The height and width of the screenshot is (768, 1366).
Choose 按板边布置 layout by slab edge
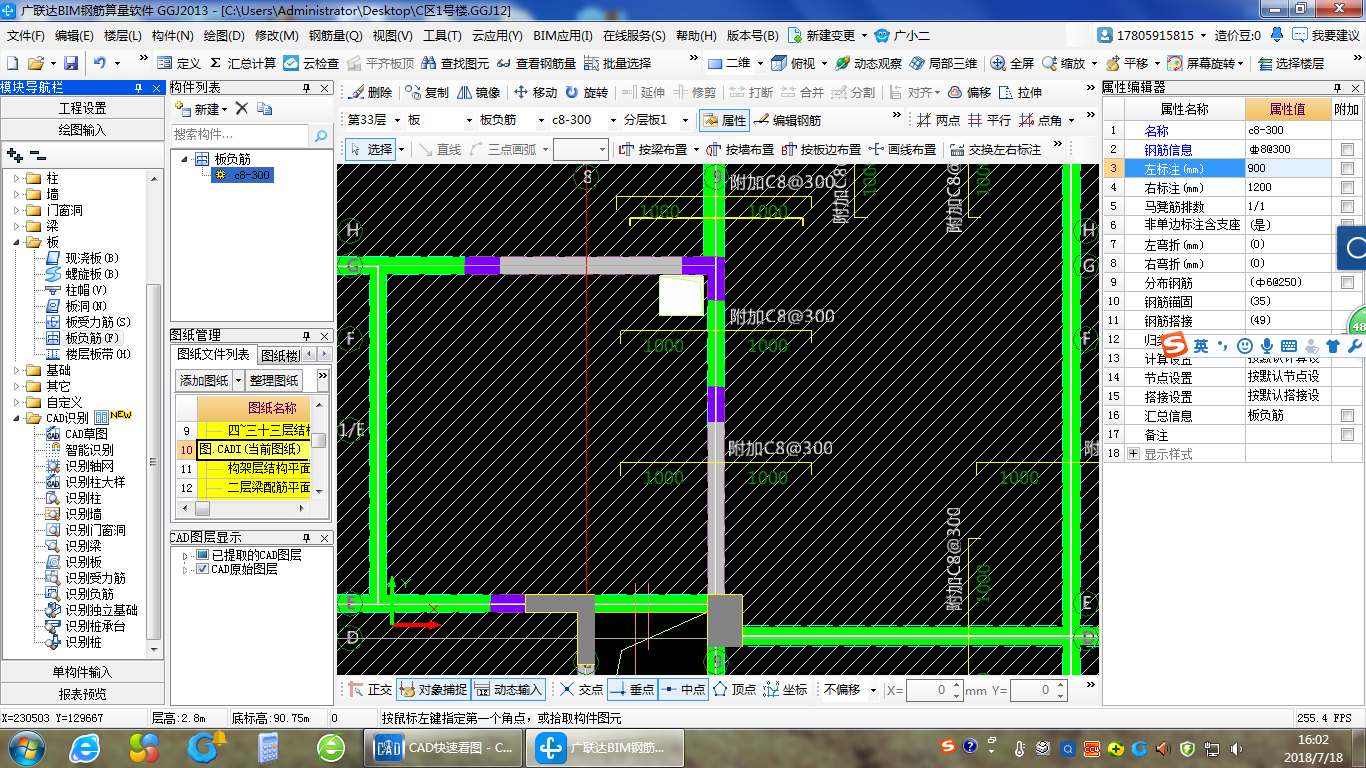821,149
